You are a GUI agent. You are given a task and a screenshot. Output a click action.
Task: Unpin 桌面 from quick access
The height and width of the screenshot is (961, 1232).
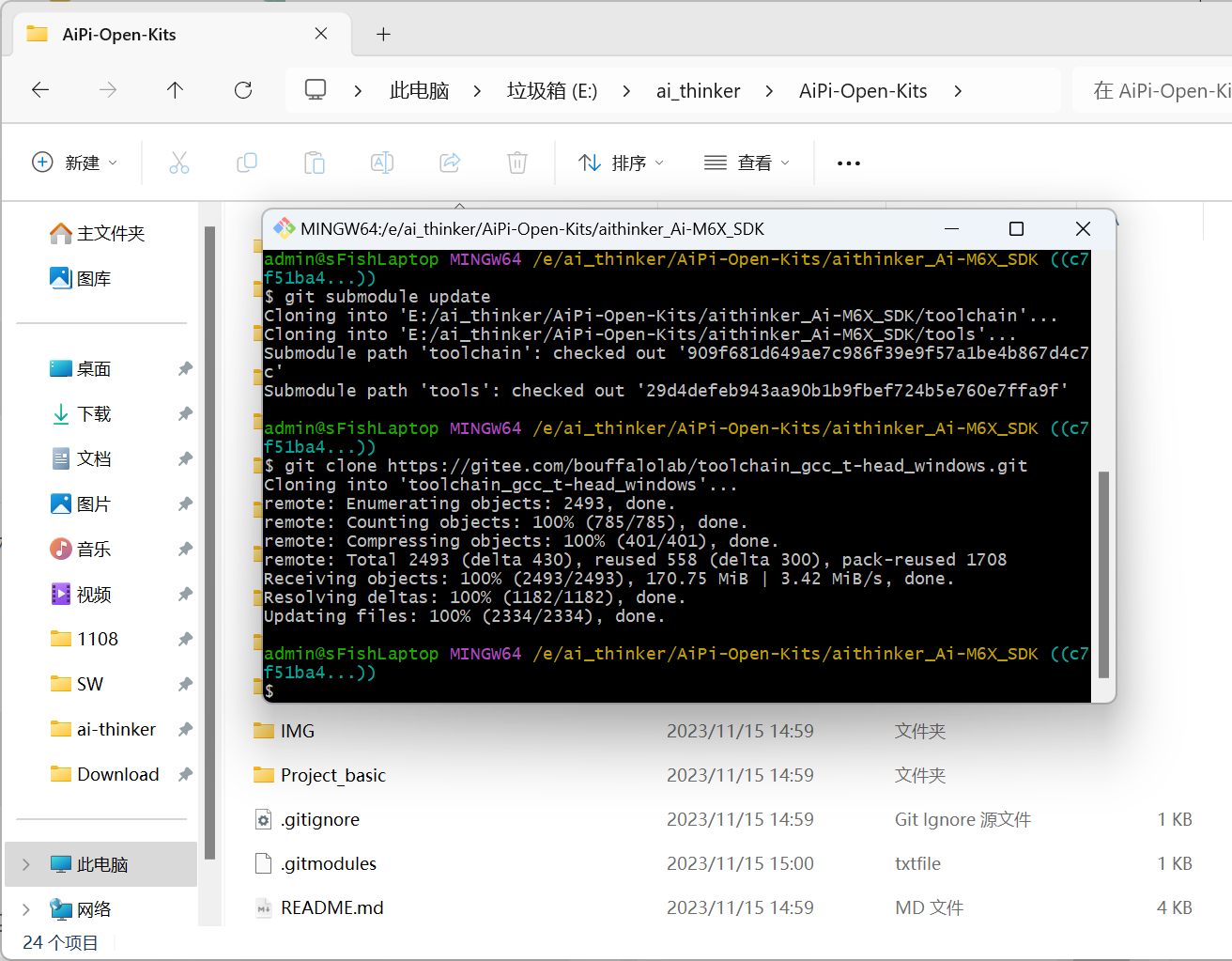(185, 369)
